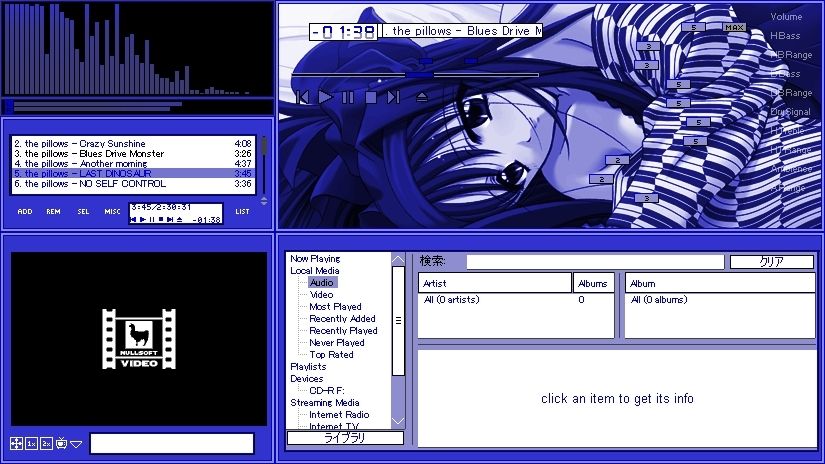Open the LIST menu in the playlist editor
This screenshot has width=825, height=464.
point(242,211)
